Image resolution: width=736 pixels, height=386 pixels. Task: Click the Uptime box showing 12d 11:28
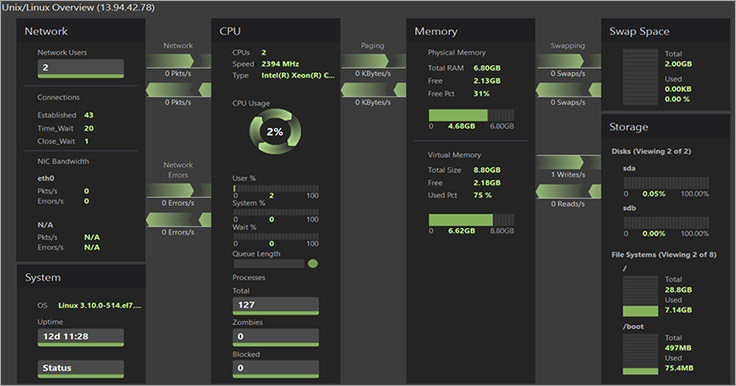[81, 337]
